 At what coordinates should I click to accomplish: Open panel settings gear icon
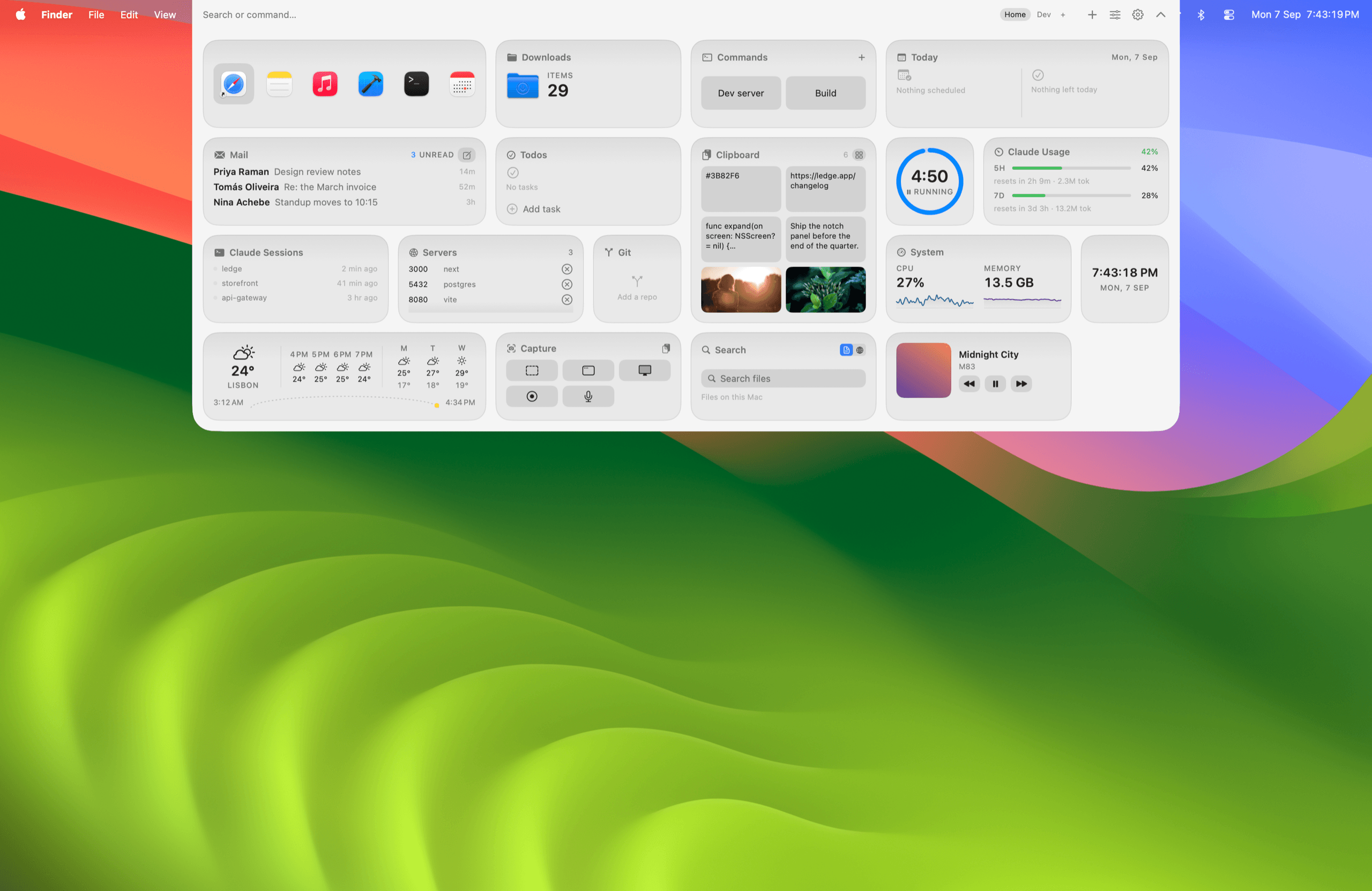[1137, 15]
